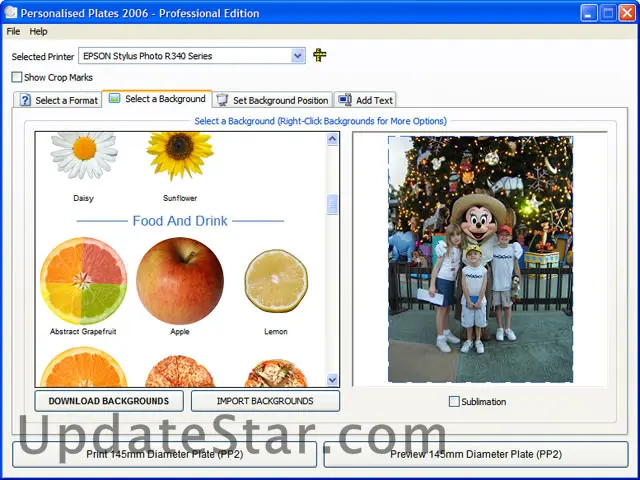Toggle the Sublimation checkbox
Screen dimensions: 640x480
coord(454,401)
